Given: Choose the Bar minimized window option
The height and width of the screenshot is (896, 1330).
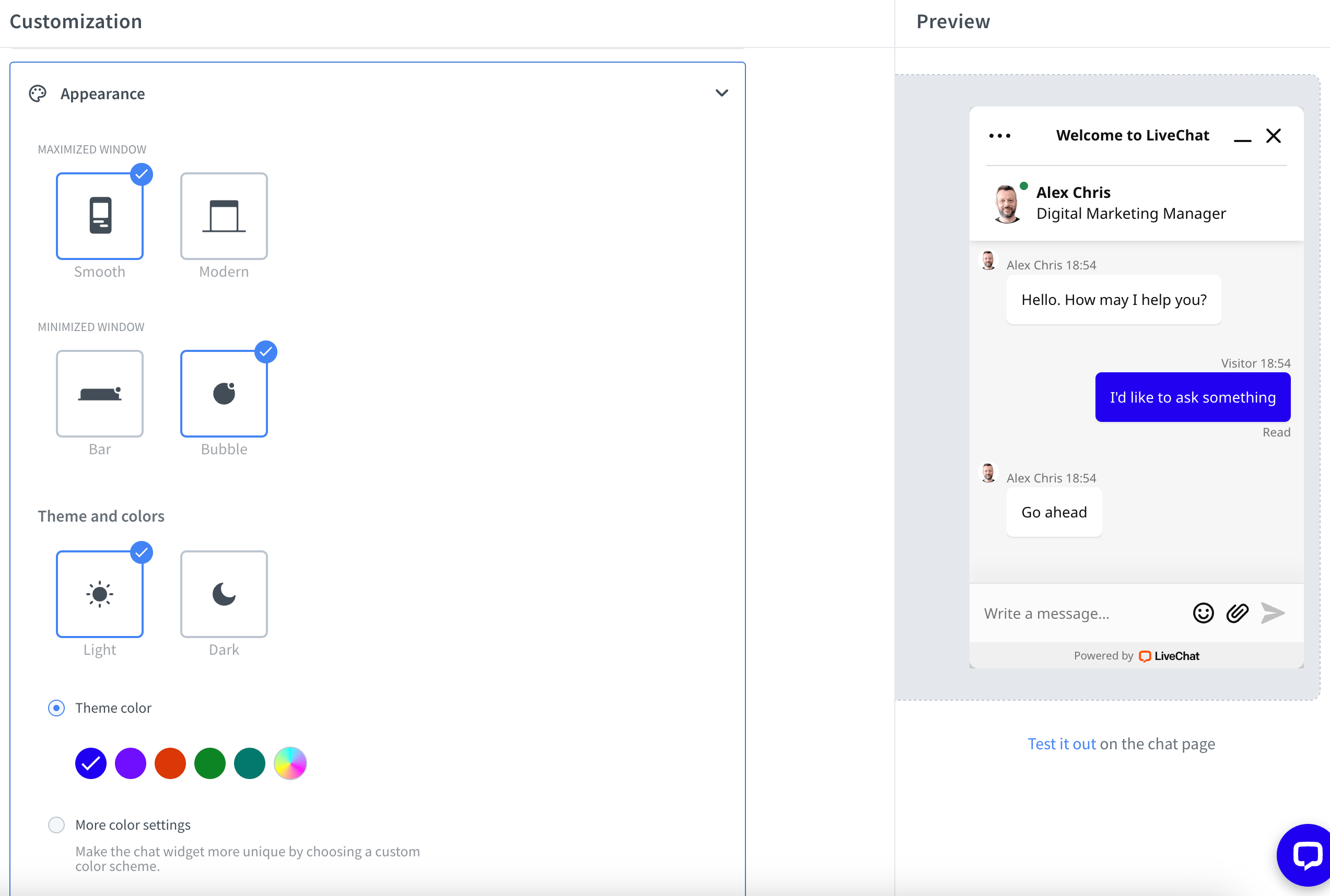Looking at the screenshot, I should (x=99, y=394).
